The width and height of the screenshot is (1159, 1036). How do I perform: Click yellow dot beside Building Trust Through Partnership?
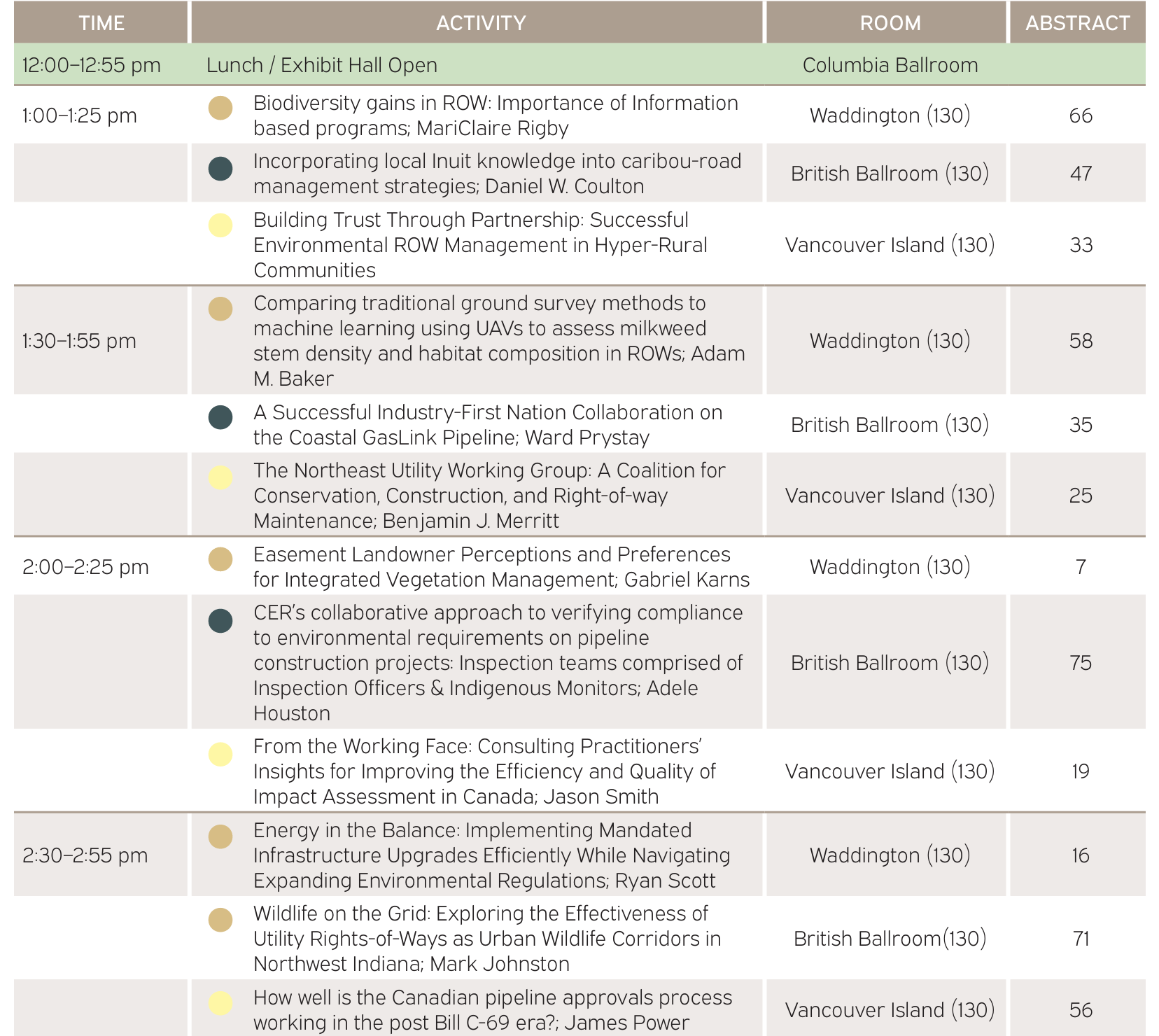point(220,225)
